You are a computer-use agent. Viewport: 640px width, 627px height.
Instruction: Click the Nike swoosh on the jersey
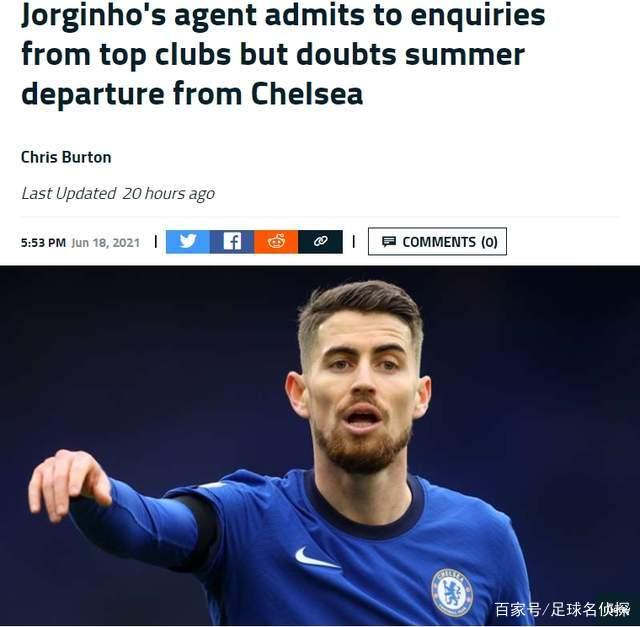[x=317, y=558]
